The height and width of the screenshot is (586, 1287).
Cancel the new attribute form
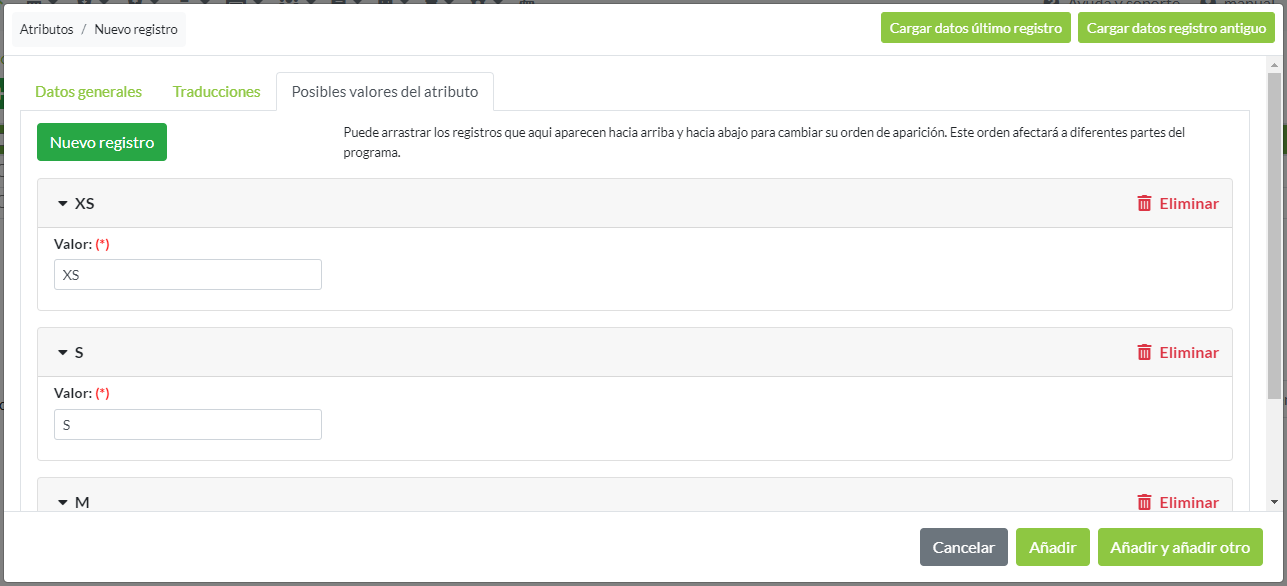[963, 547]
